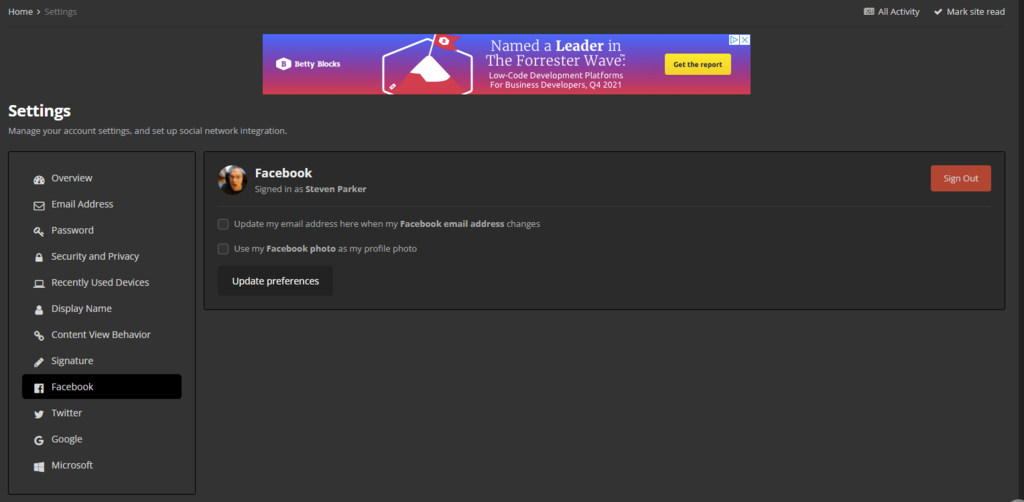Open the Google integration tab
Screen dimensions: 1024x502
102,439
